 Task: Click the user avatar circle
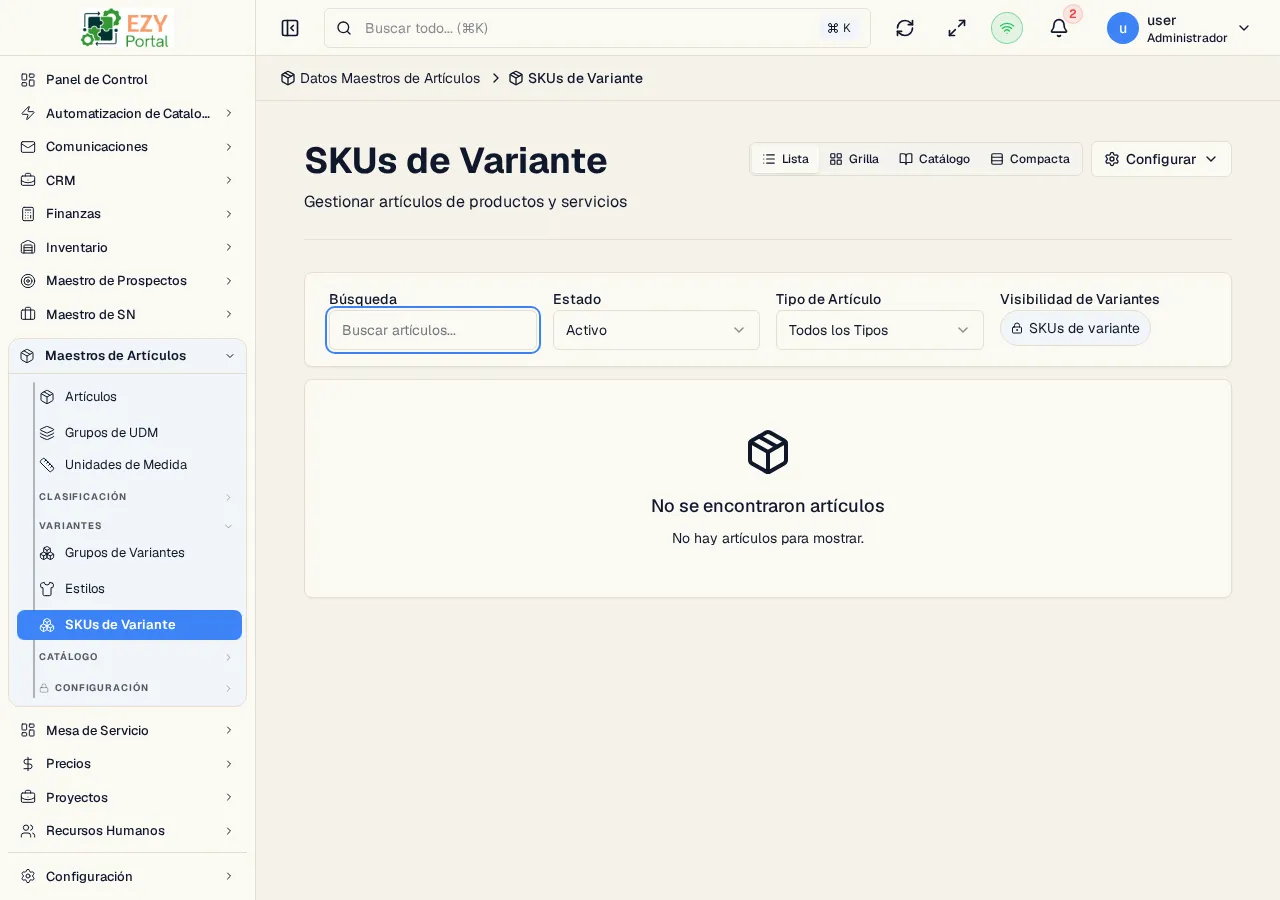[1123, 28]
